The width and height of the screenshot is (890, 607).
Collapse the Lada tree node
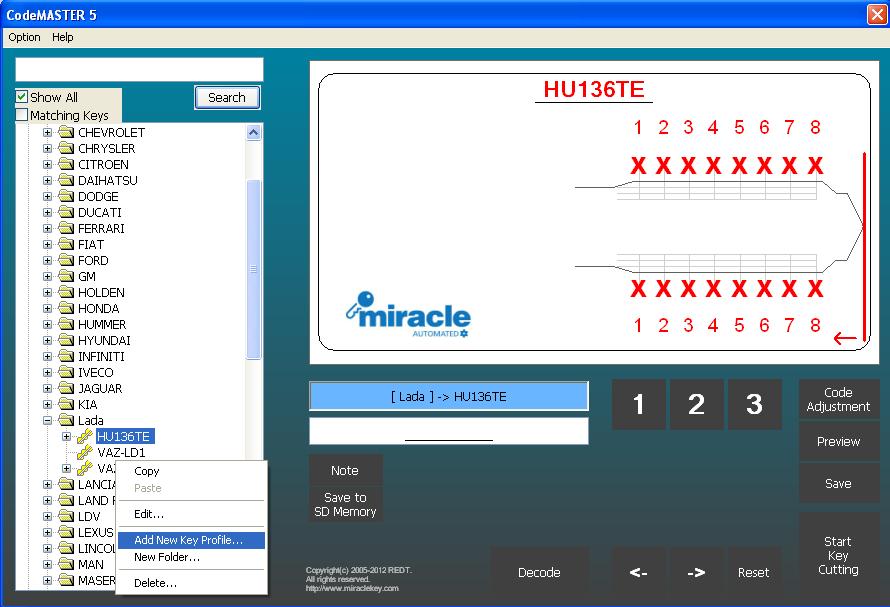(48, 420)
